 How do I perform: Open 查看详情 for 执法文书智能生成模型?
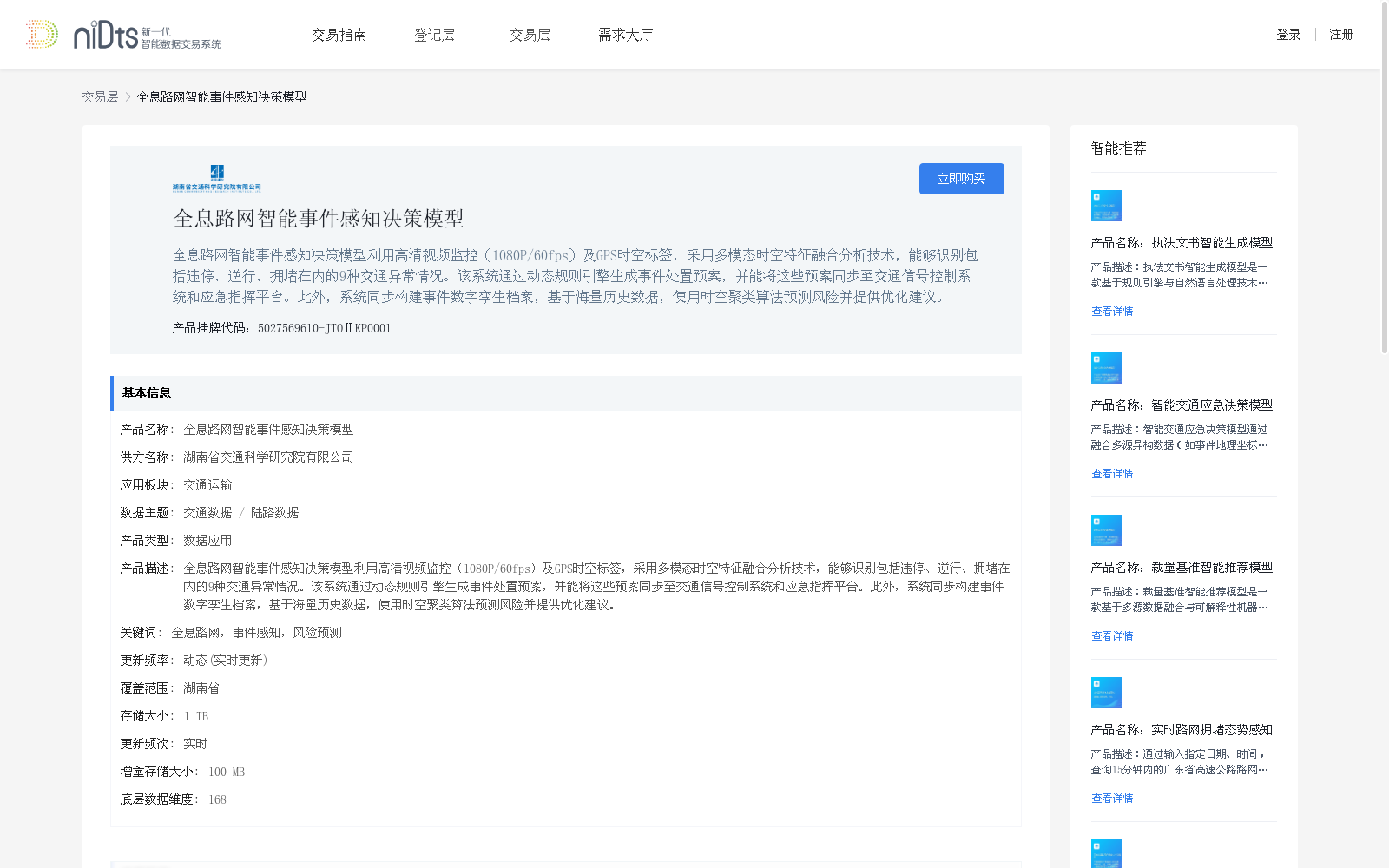pos(1112,312)
